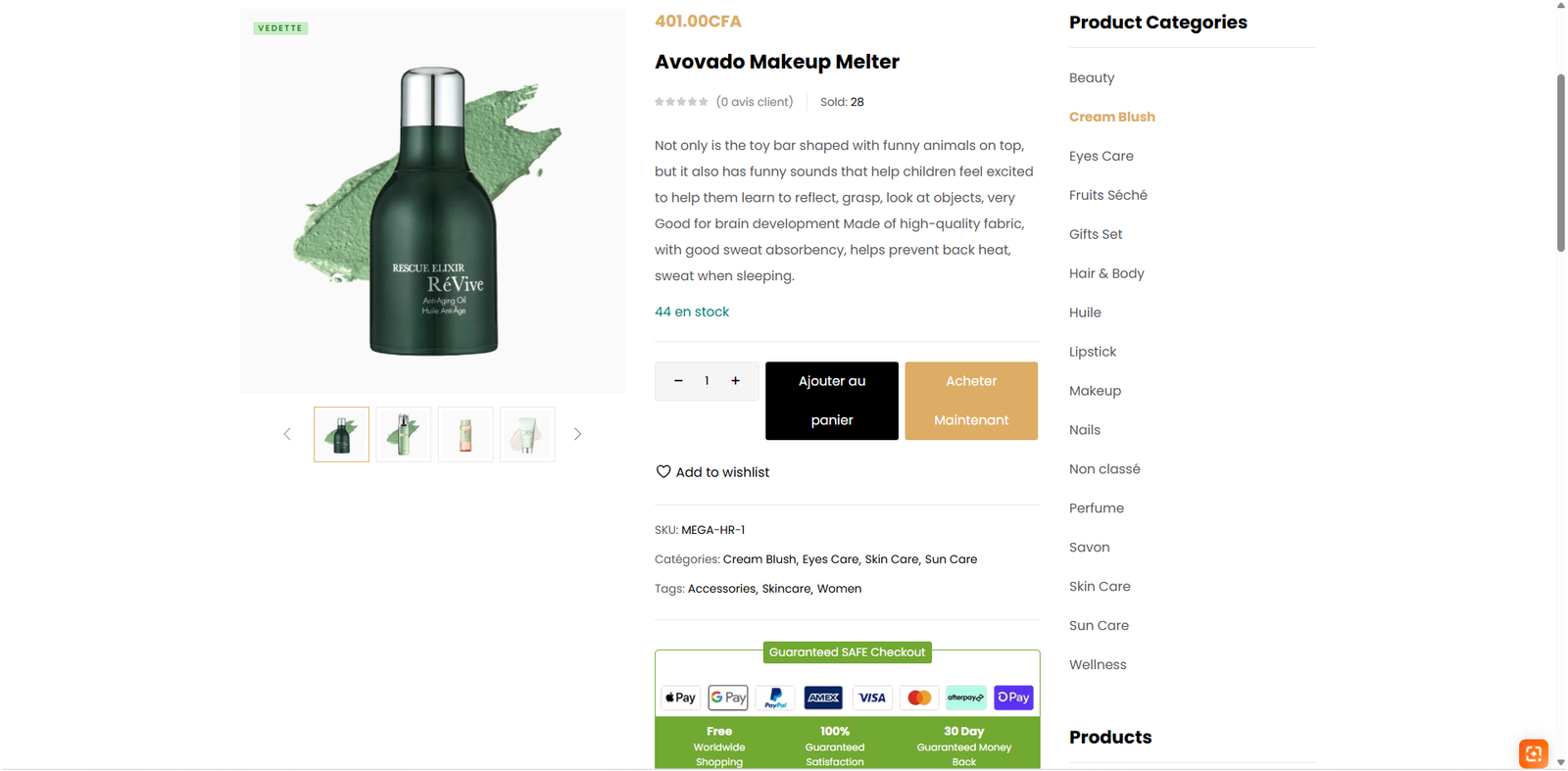
Task: Click the page vertical scrollbar
Action: (x=1561, y=162)
